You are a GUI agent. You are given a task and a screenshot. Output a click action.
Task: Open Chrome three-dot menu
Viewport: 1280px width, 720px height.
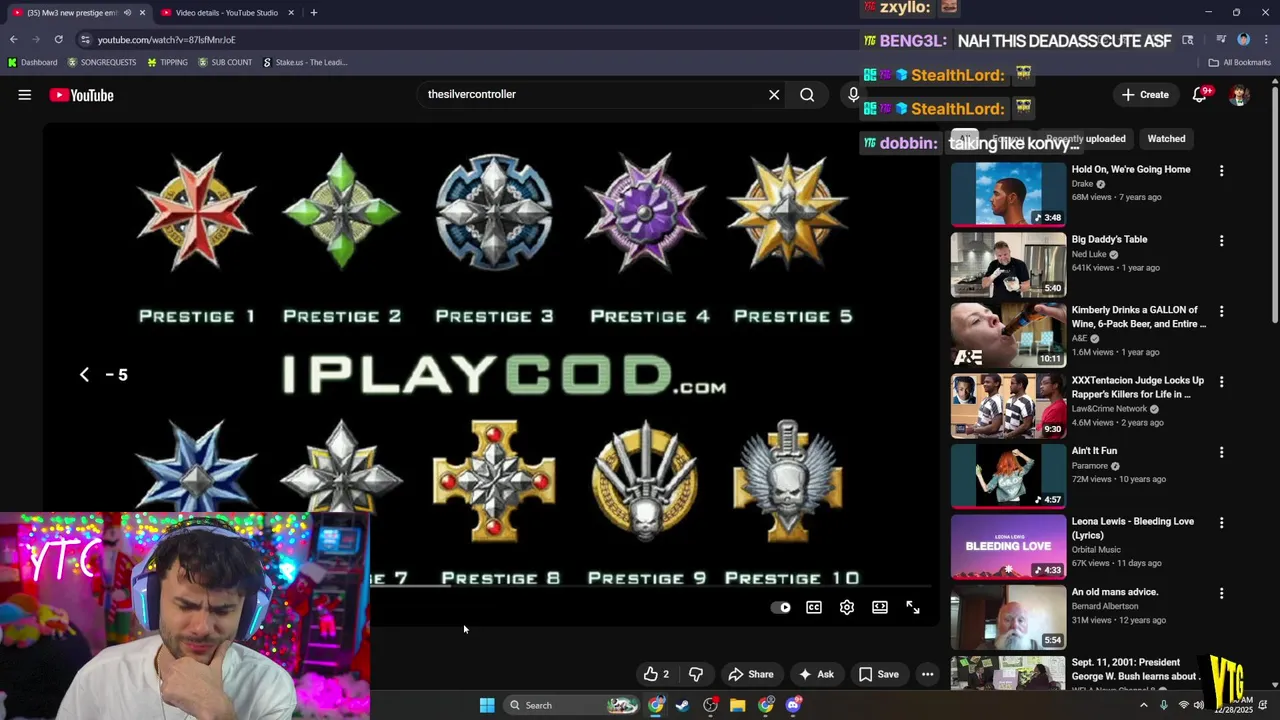pyautogui.click(x=1265, y=40)
